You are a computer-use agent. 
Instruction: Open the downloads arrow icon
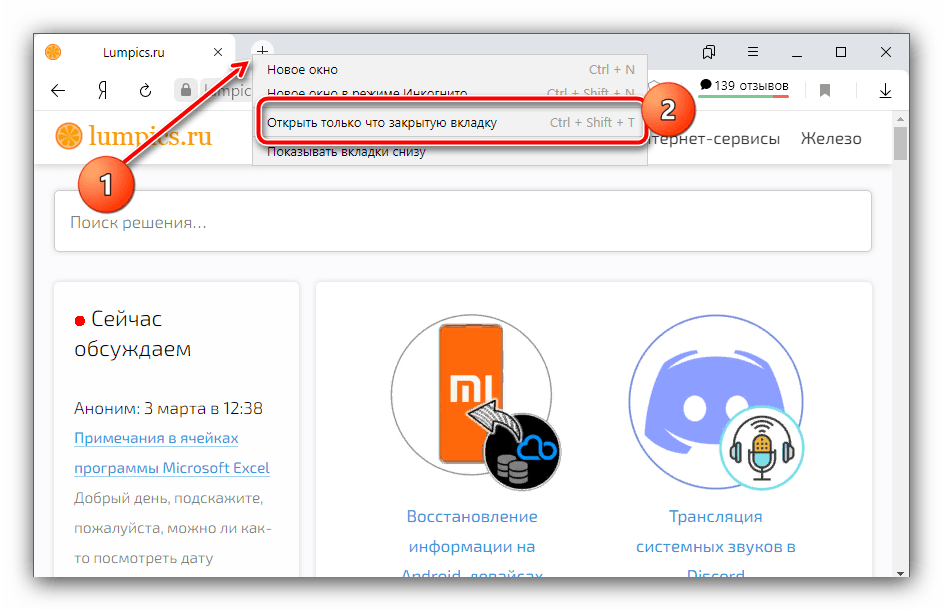[x=884, y=91]
